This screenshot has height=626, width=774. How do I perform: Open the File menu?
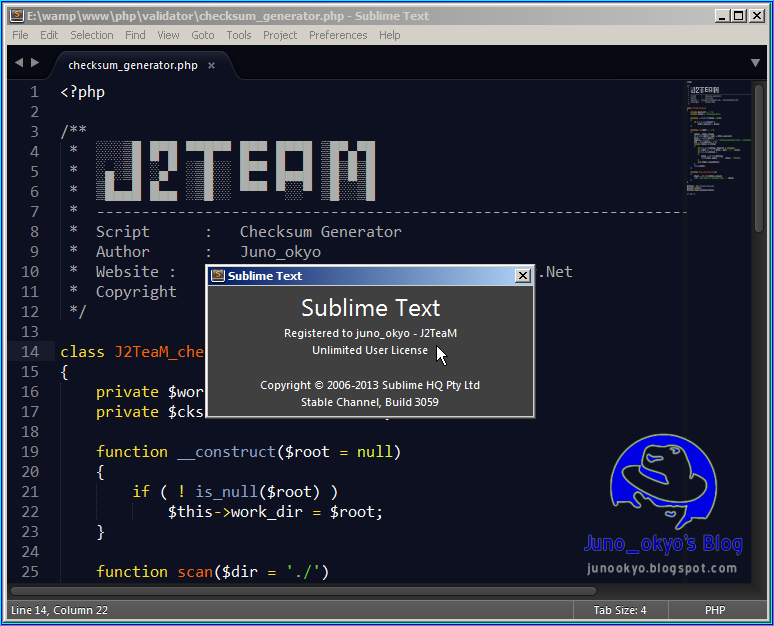(20, 35)
